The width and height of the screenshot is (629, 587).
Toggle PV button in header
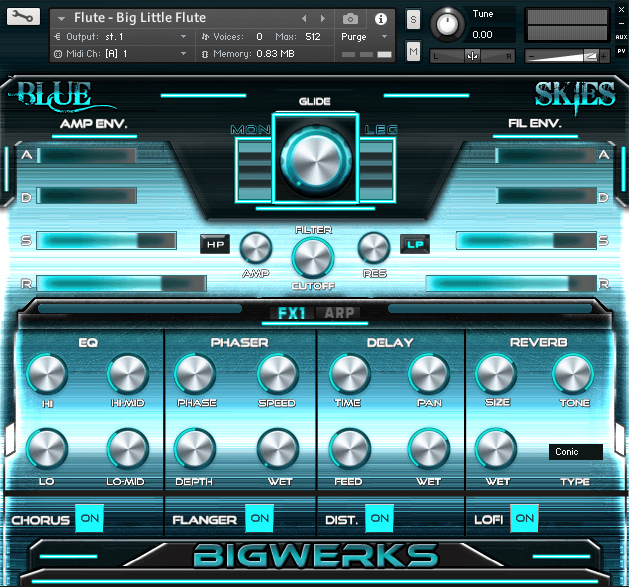point(621,51)
